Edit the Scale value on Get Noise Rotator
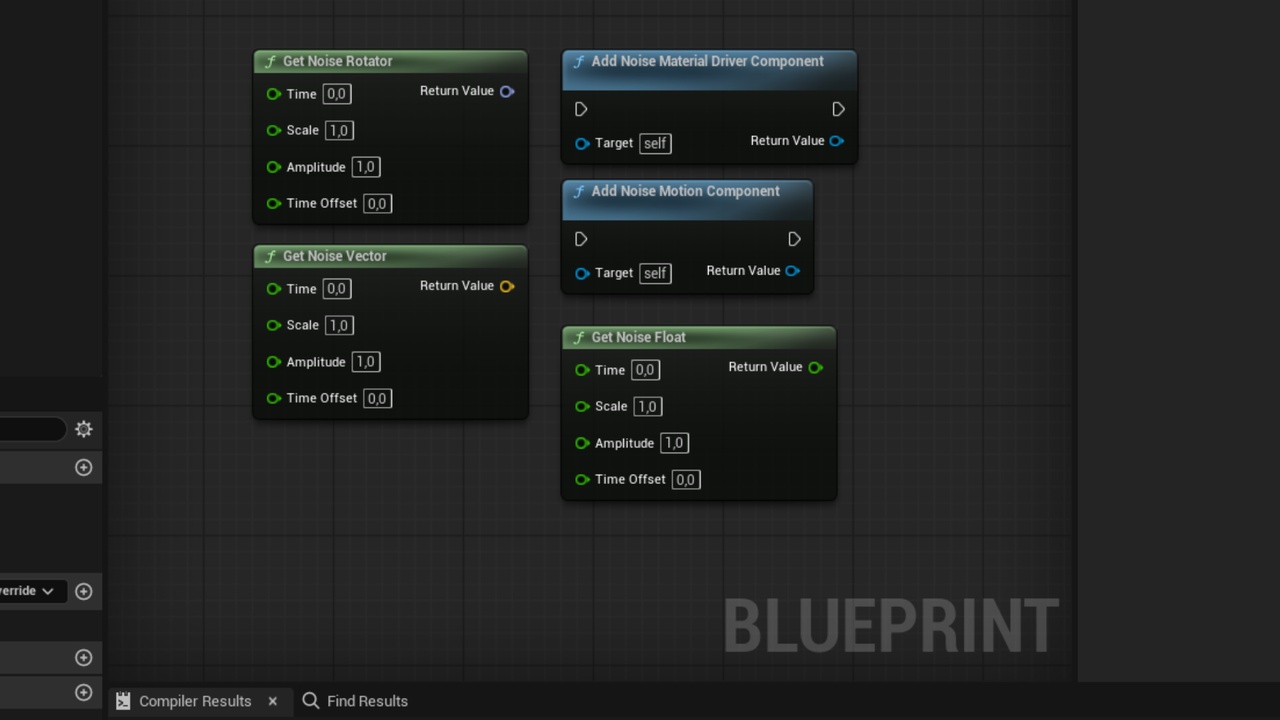Image resolution: width=1280 pixels, height=720 pixels. [339, 130]
